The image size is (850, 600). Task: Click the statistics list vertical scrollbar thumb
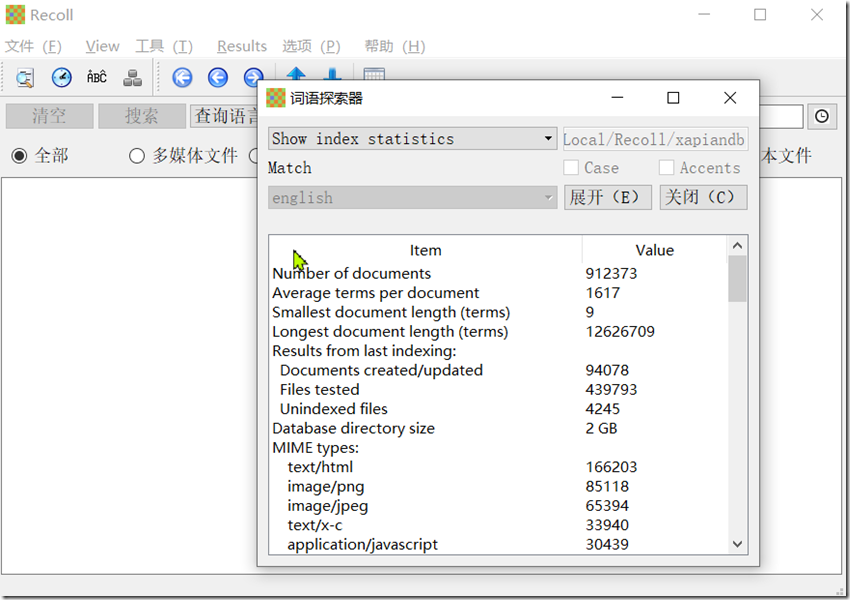pos(738,279)
